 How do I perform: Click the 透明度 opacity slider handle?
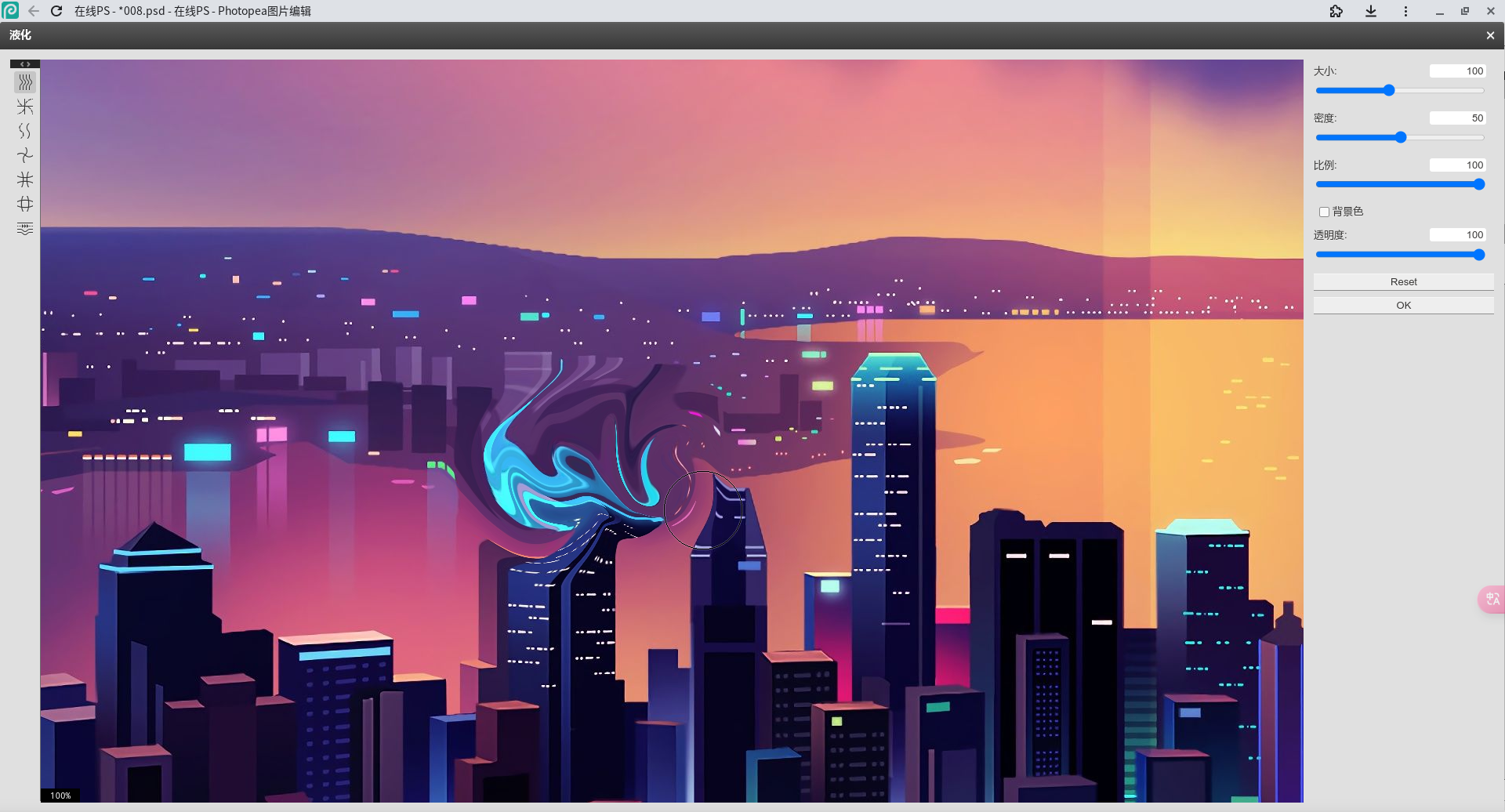(x=1479, y=255)
